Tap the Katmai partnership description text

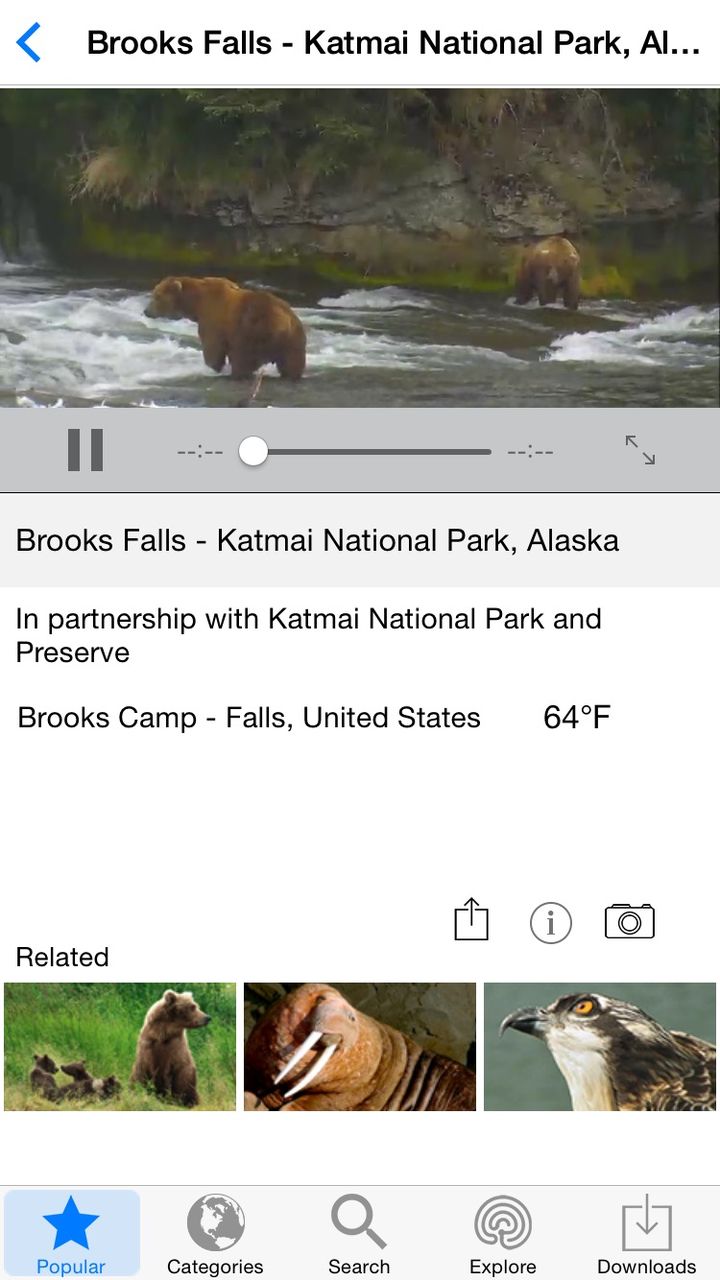pyautogui.click(x=308, y=635)
